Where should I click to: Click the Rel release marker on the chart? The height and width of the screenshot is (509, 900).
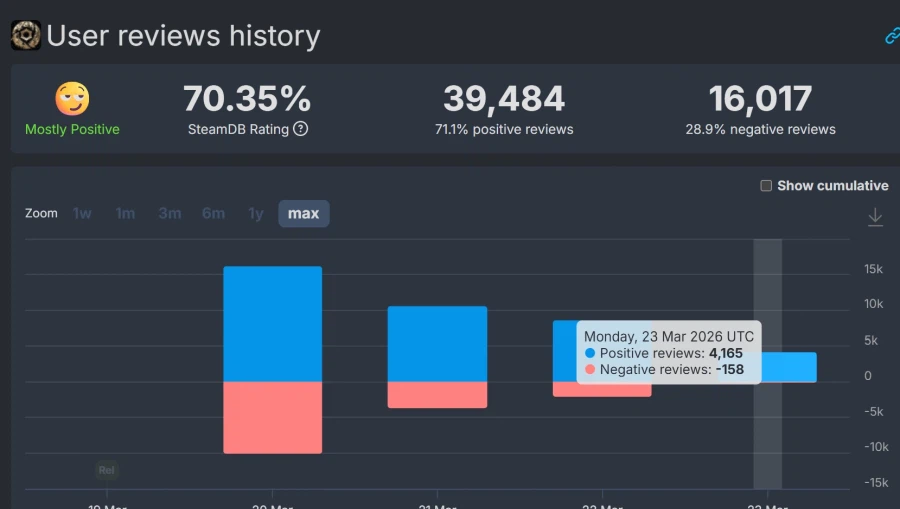pos(107,470)
